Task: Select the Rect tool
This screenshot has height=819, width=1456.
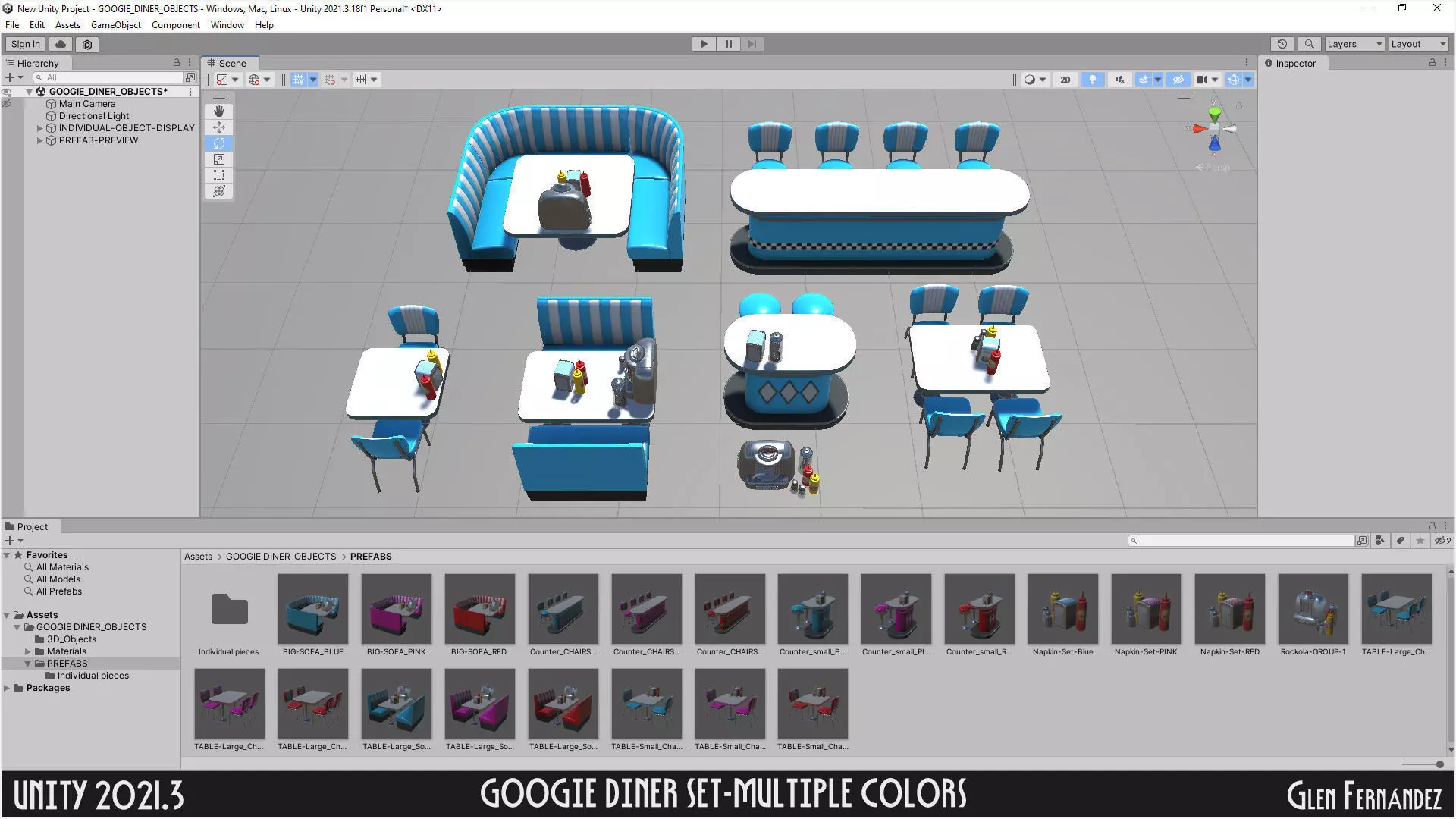Action: pos(219,175)
